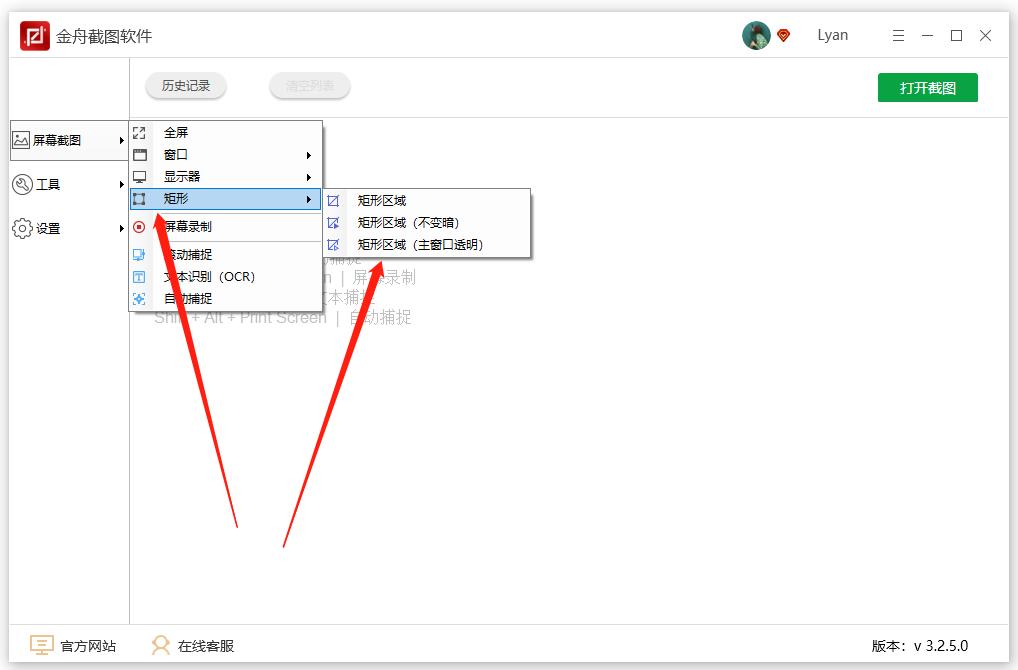Select the 文本识别 (OCR) icon
This screenshot has height=670, width=1018.
139,277
